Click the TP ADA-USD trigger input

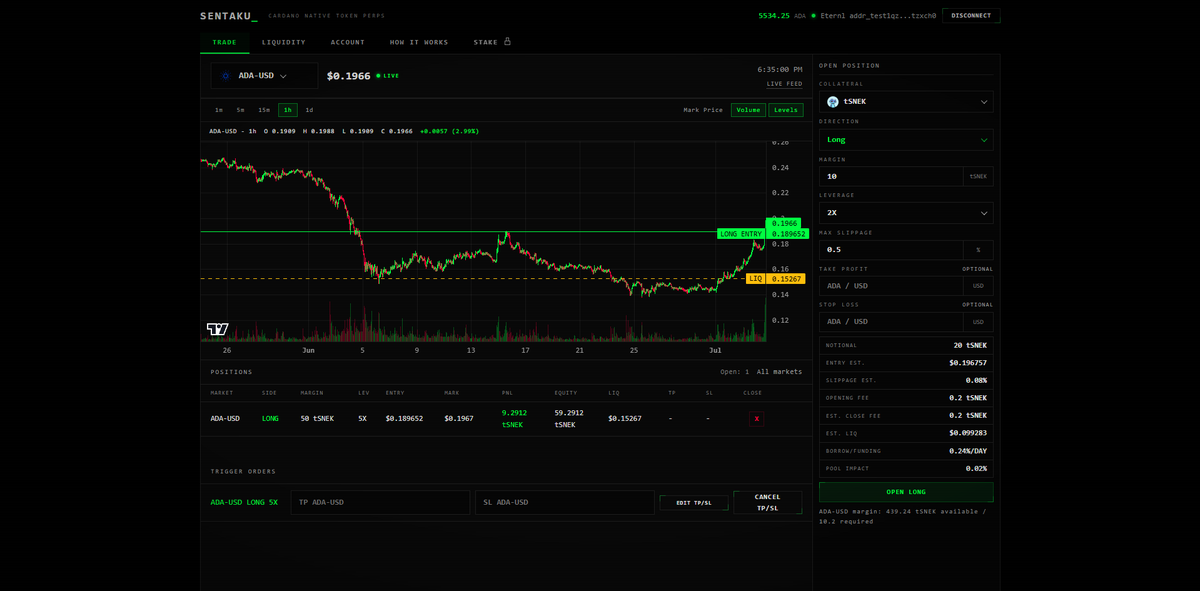pyautogui.click(x=380, y=502)
